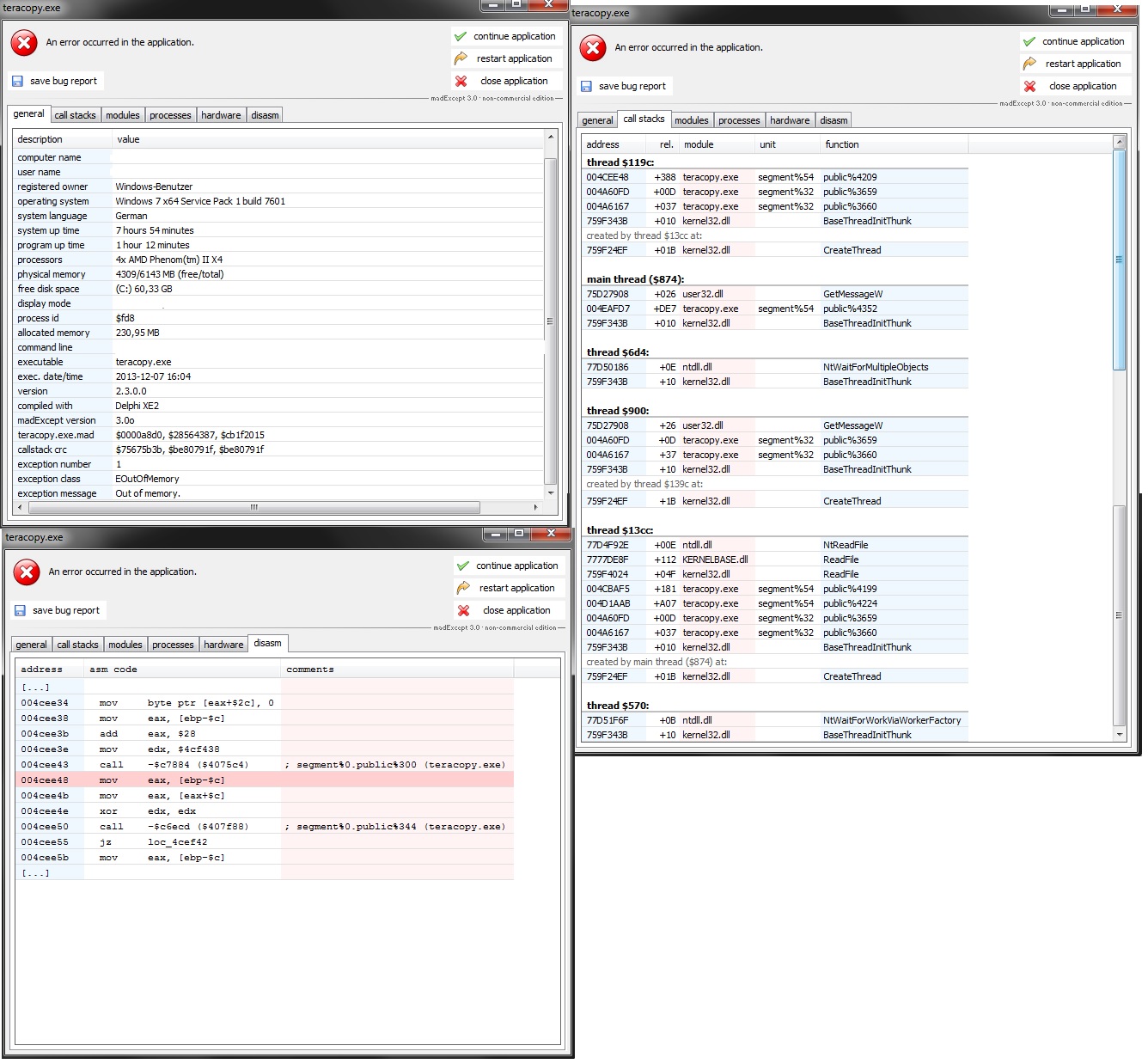Click the 'description' column header

(62, 139)
